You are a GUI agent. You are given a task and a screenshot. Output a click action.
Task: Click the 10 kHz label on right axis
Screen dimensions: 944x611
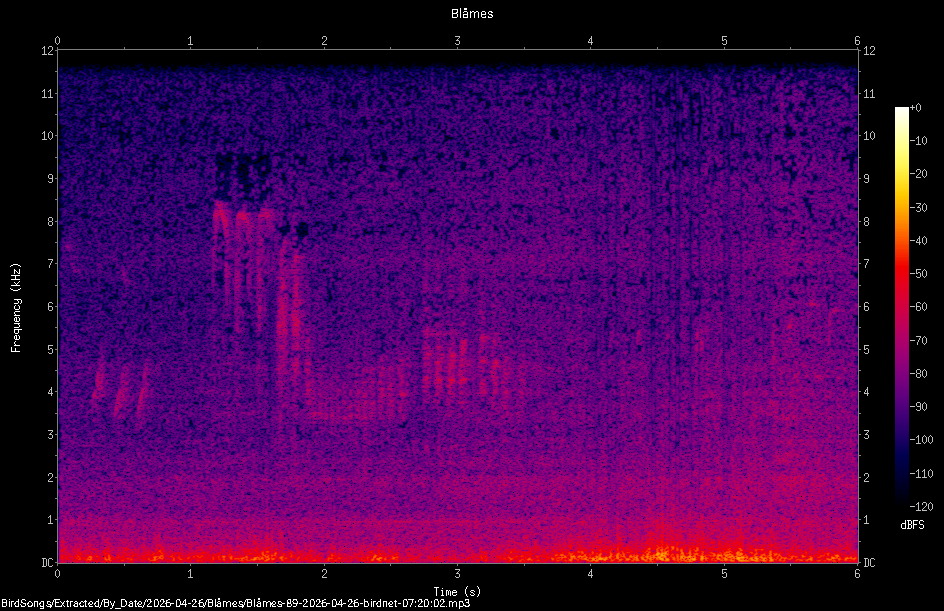869,136
